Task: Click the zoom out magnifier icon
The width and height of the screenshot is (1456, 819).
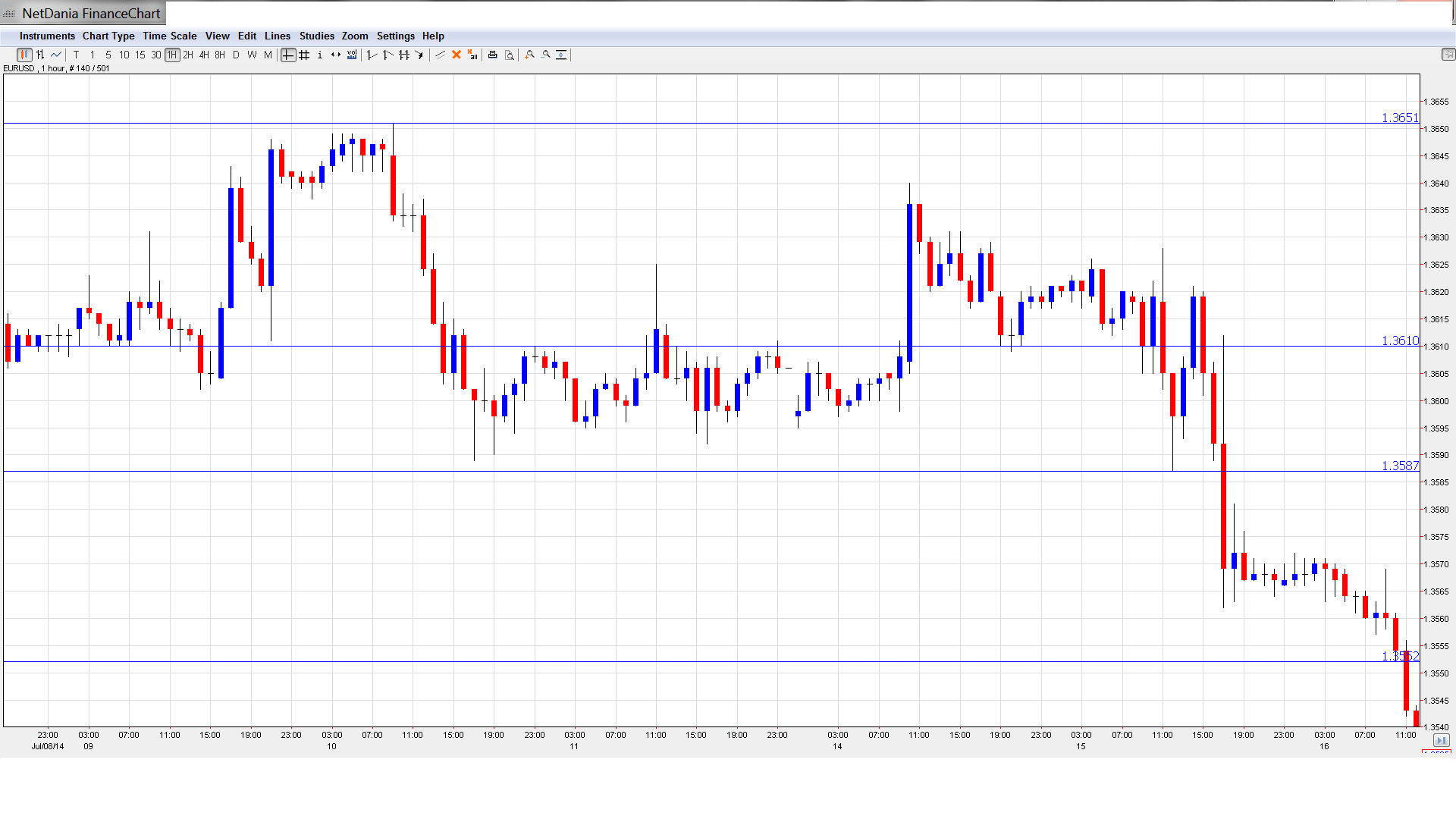Action: pyautogui.click(x=546, y=55)
